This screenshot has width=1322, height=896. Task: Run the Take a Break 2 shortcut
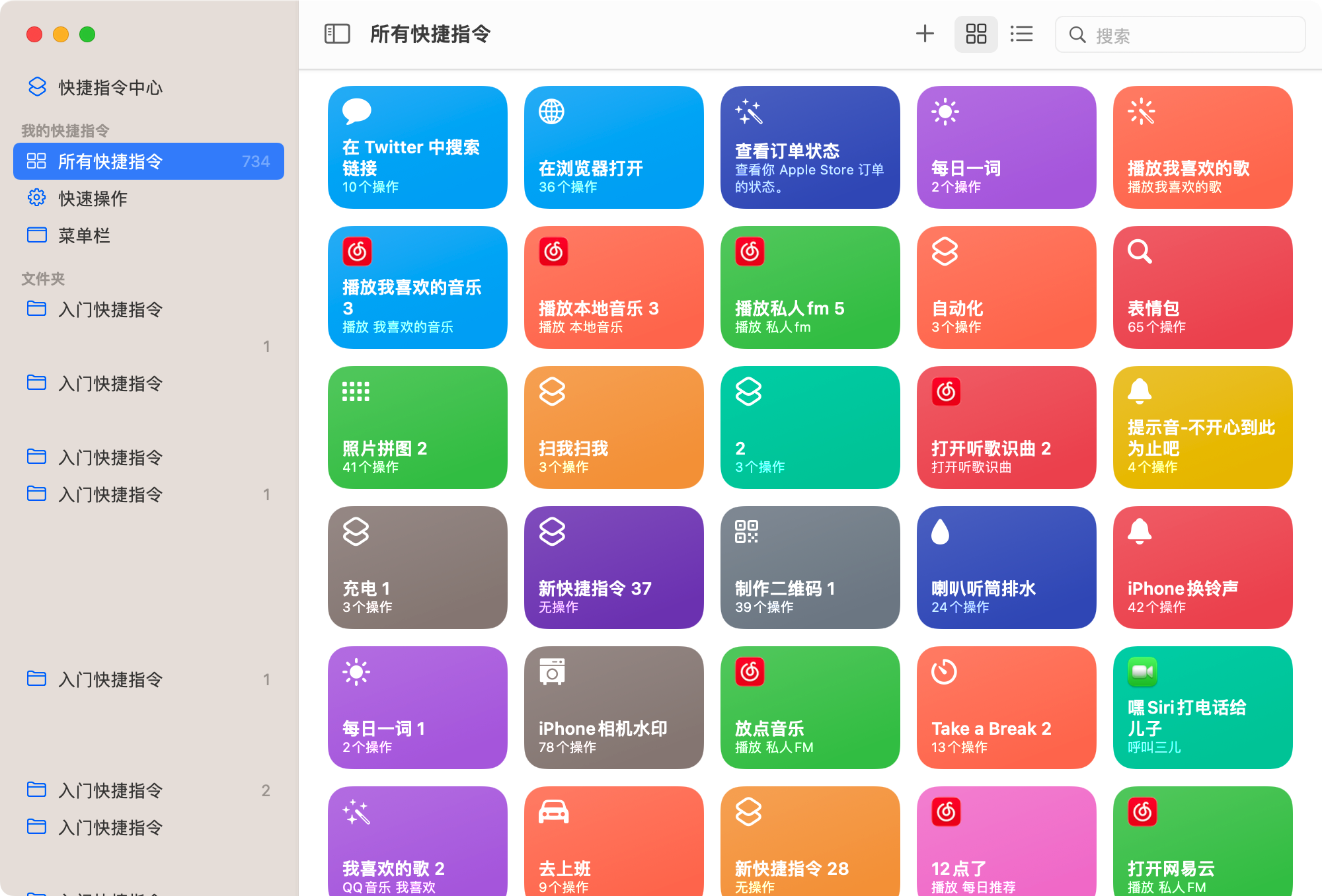[1006, 707]
